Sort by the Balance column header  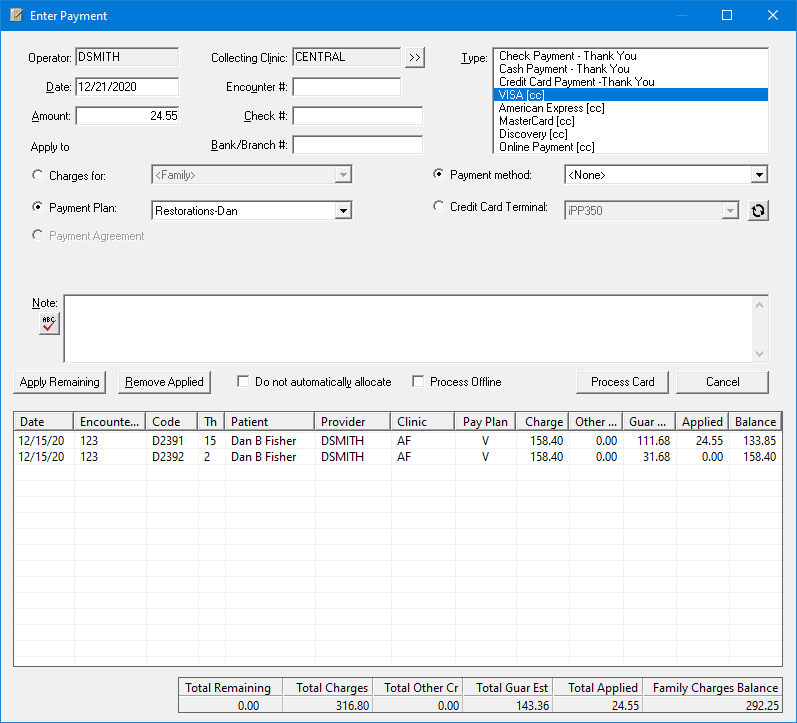(755, 421)
